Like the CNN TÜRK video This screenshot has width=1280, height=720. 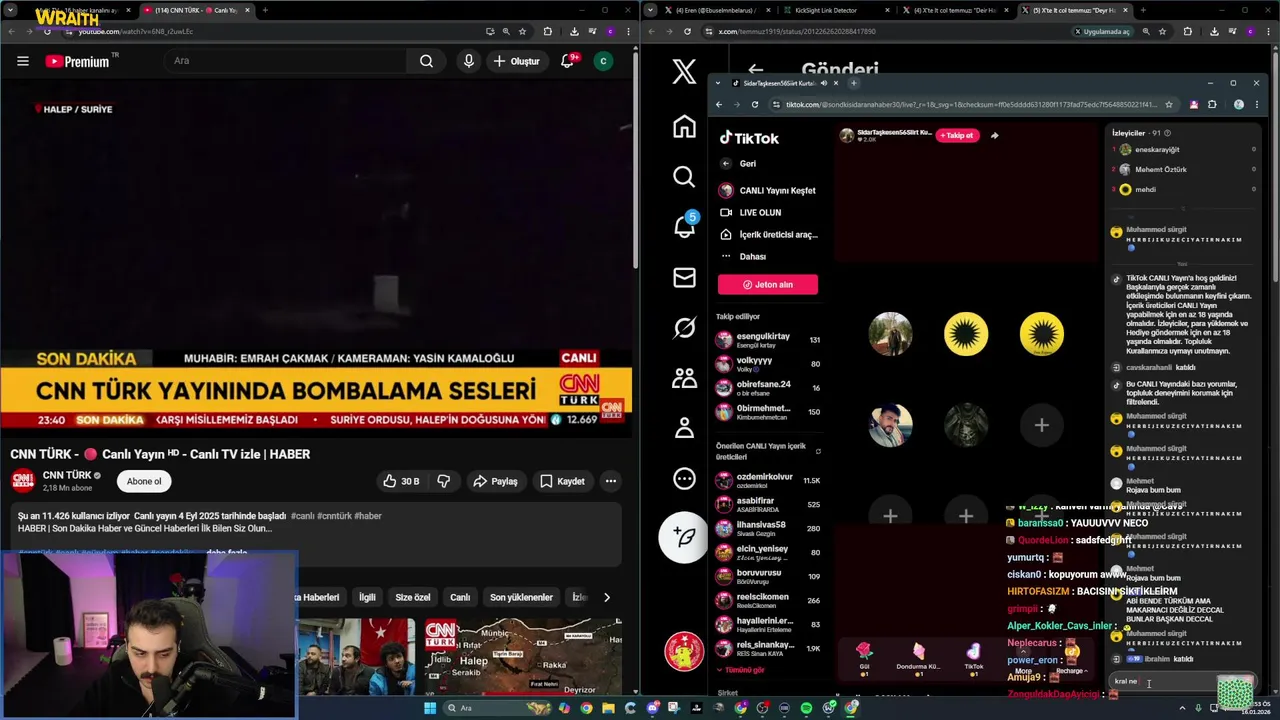[400, 481]
